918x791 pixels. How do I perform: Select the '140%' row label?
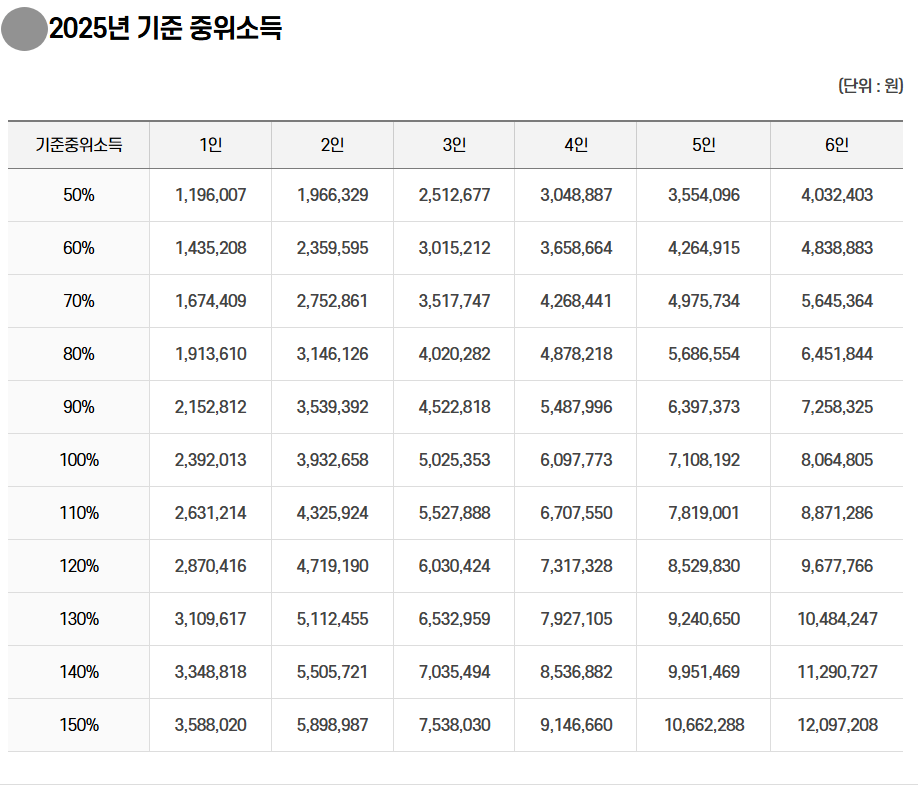point(79,672)
